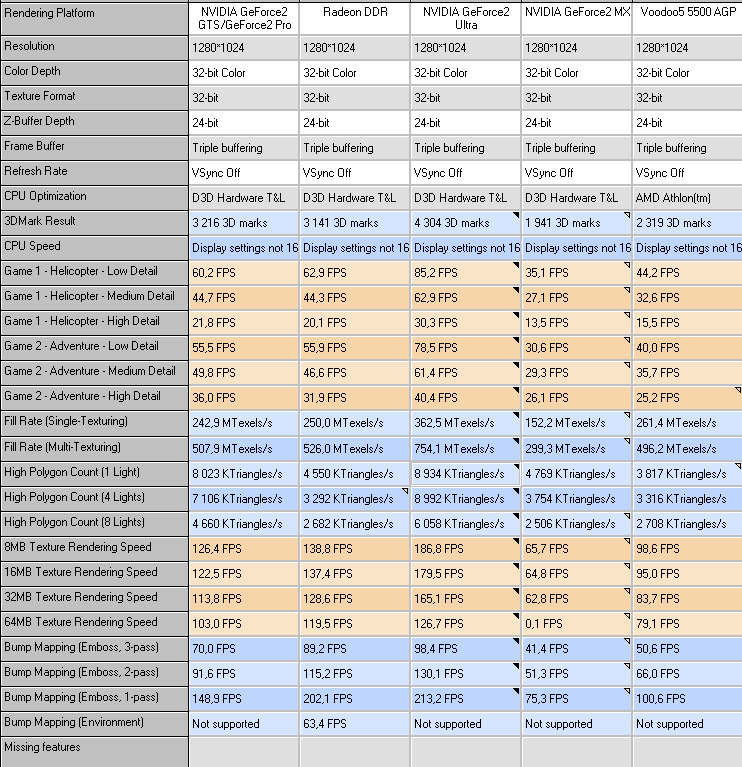742x767 pixels.
Task: Select GeForce2 GTS 242,9 MTexels/s cell
Action: tap(243, 423)
